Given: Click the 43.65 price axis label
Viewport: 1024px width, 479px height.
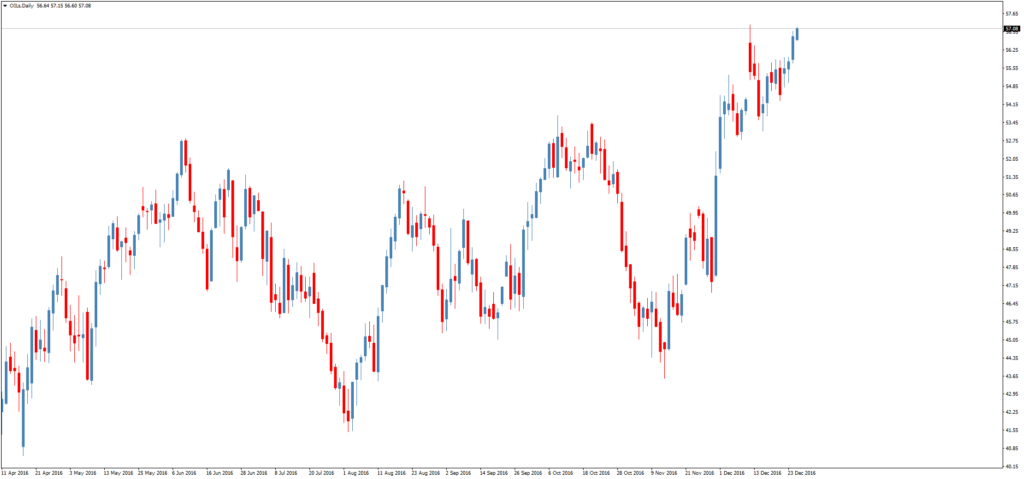Looking at the screenshot, I should 1012,376.
